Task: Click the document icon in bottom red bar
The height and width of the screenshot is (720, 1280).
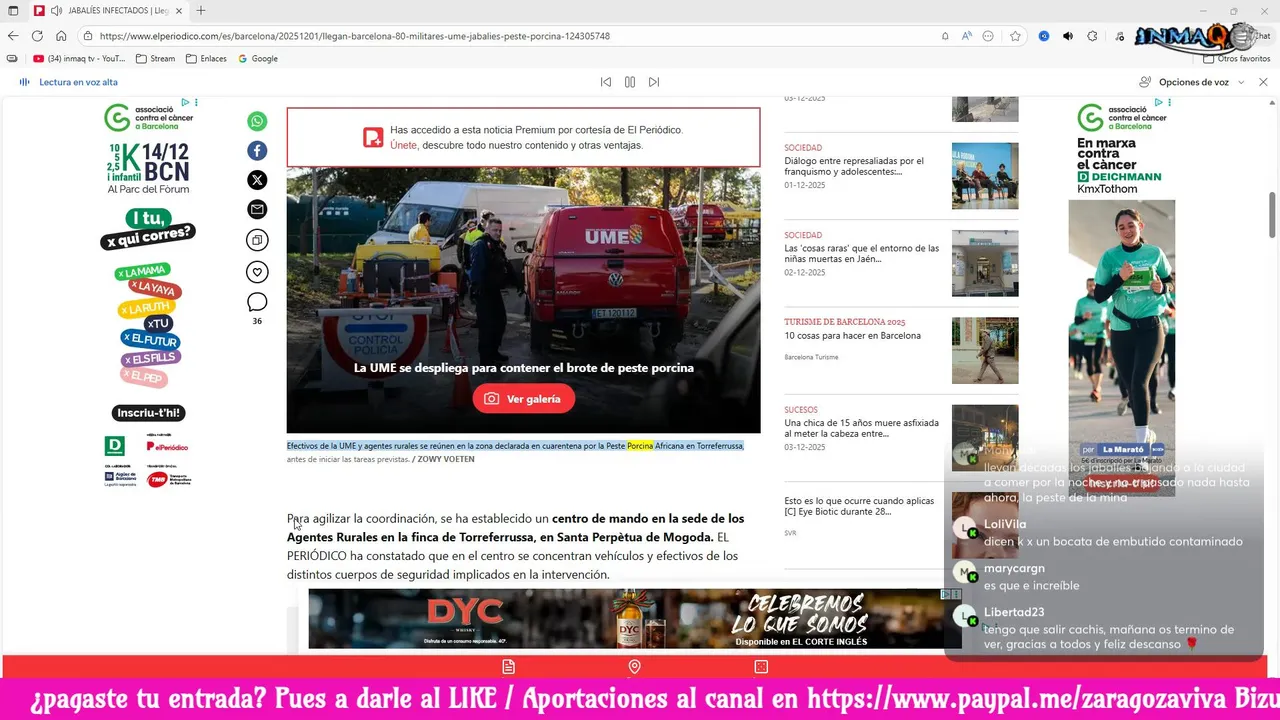Action: pyautogui.click(x=508, y=667)
